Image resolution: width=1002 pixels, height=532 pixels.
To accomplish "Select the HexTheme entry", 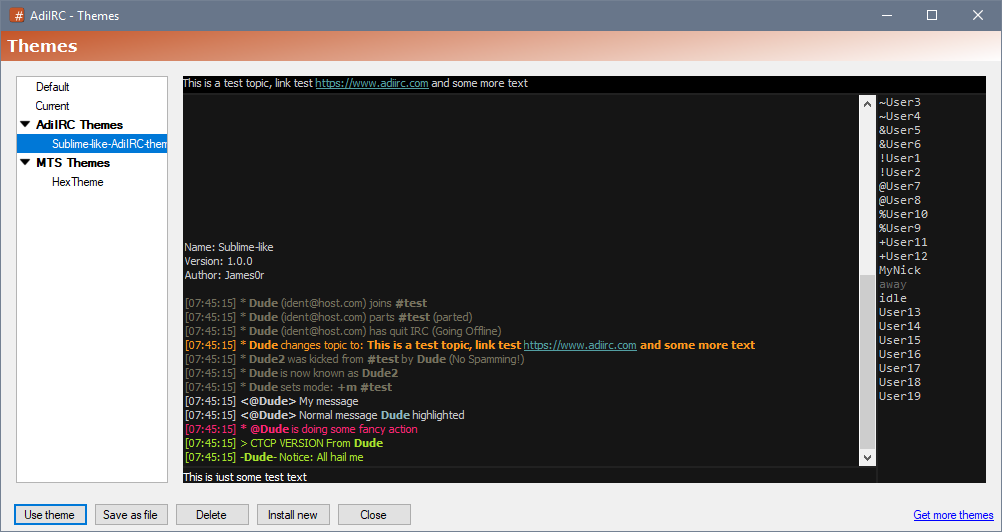I will (x=77, y=182).
